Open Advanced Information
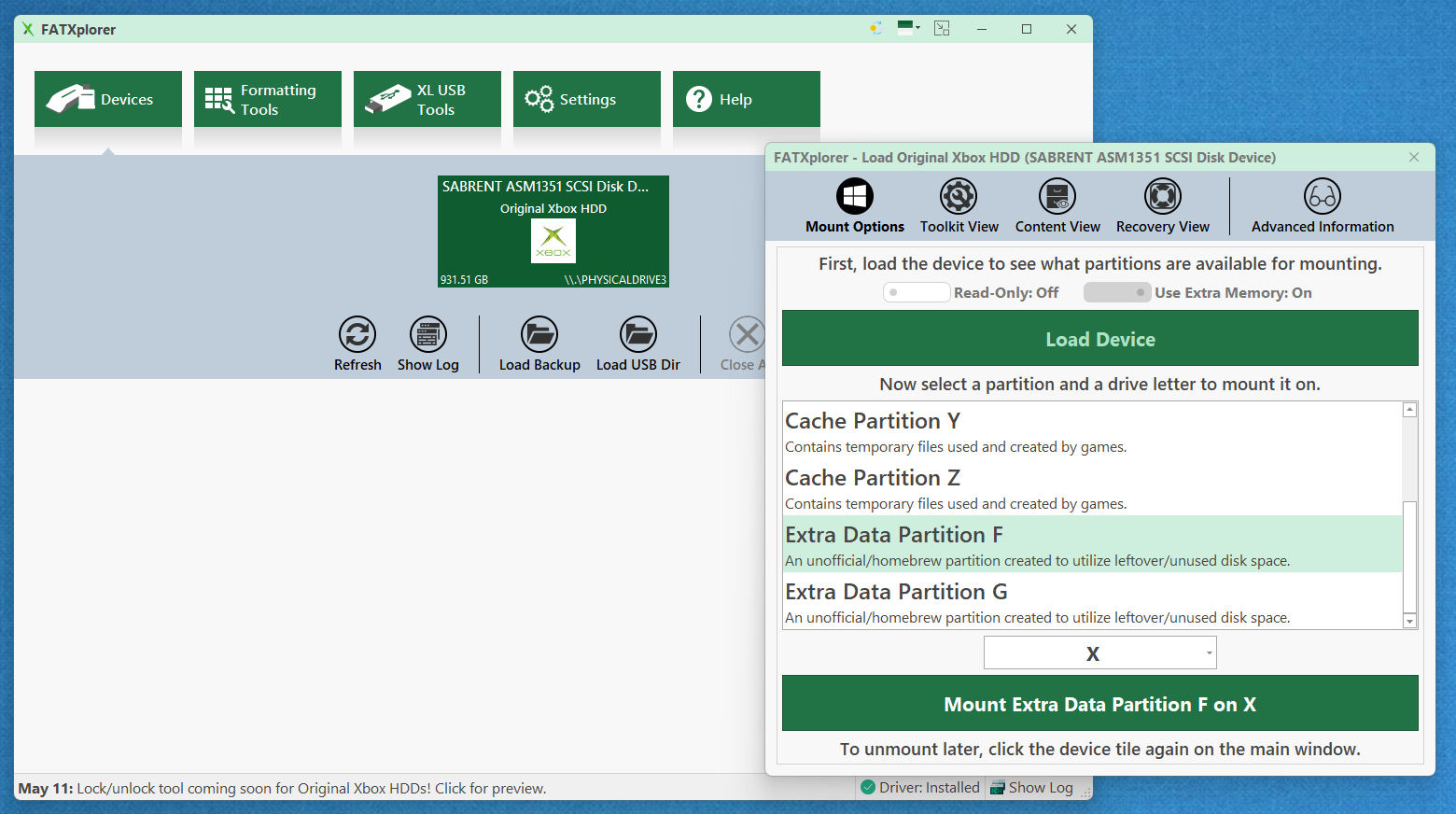The image size is (1456, 814). (1322, 198)
